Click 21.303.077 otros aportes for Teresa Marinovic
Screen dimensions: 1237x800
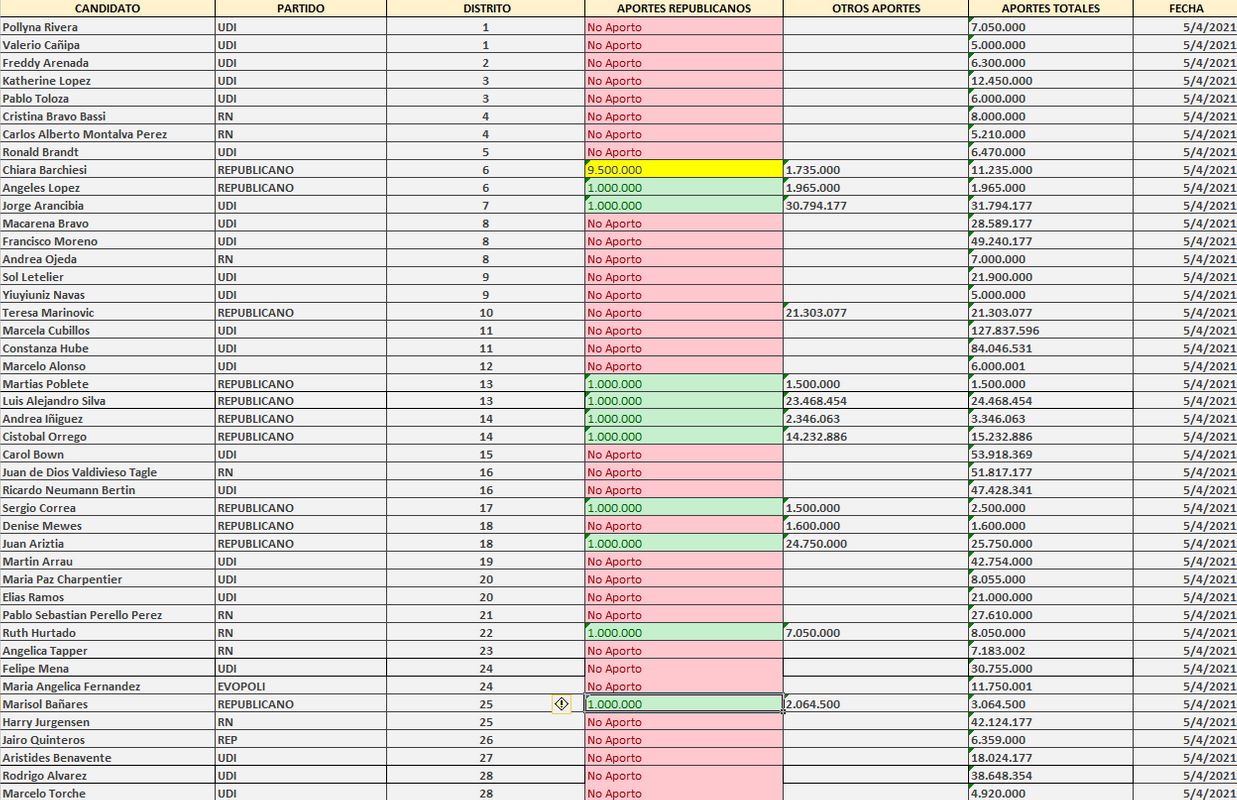pos(876,312)
